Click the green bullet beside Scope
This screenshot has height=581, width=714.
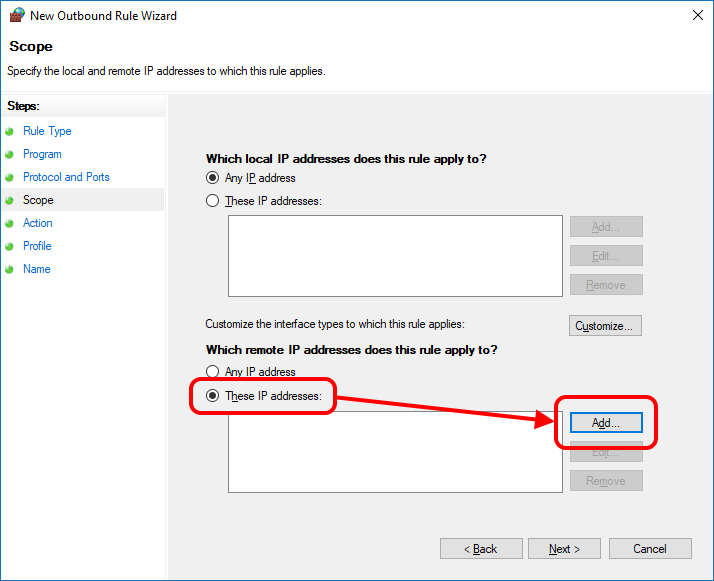(10, 200)
